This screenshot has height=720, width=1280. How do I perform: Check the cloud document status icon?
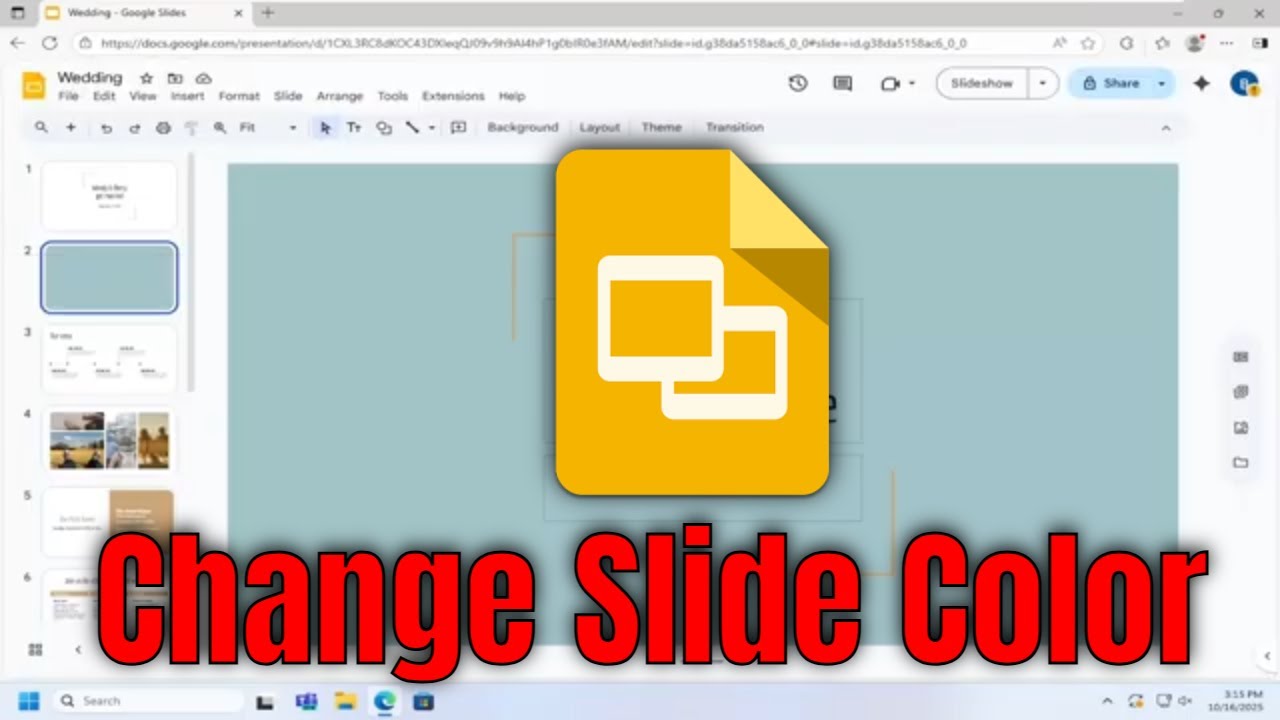point(204,78)
